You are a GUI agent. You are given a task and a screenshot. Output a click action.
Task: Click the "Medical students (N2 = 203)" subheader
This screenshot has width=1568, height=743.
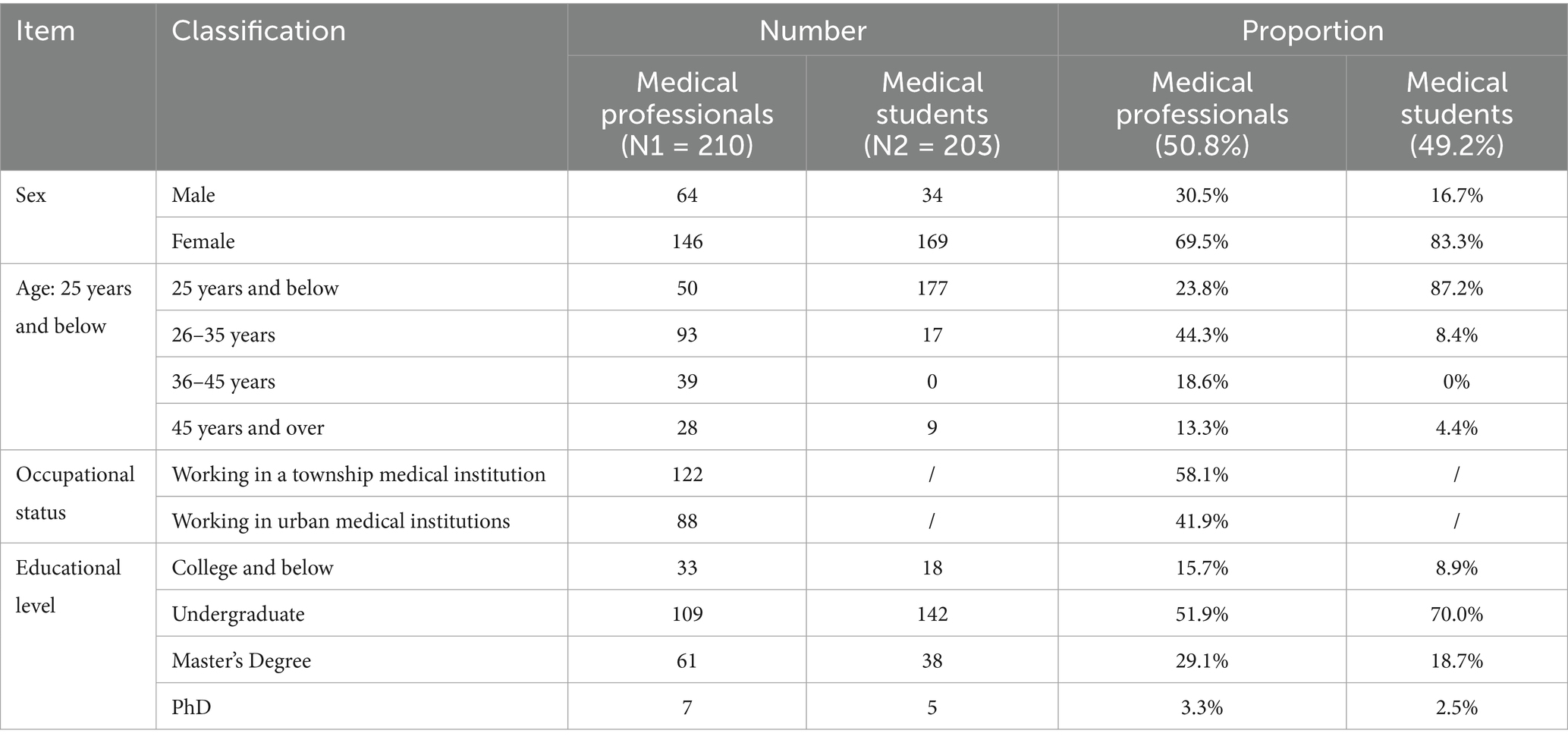932,114
